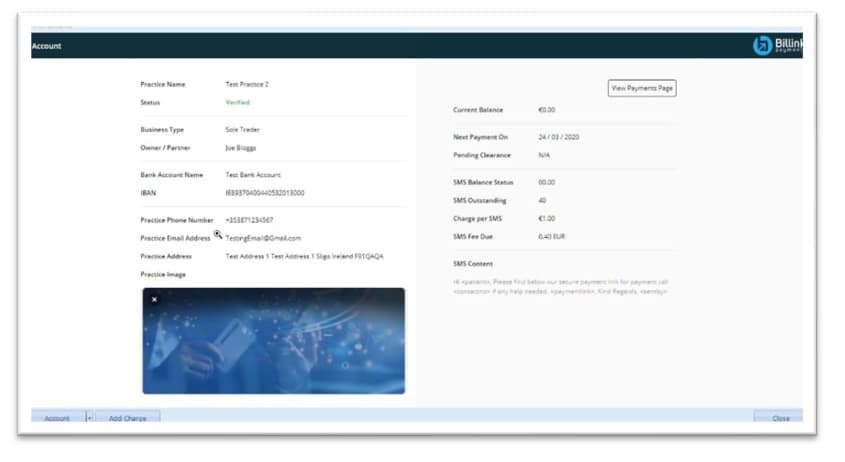Click the Next Payment On date value
Image resolution: width=845 pixels, height=462 pixels.
[561, 137]
